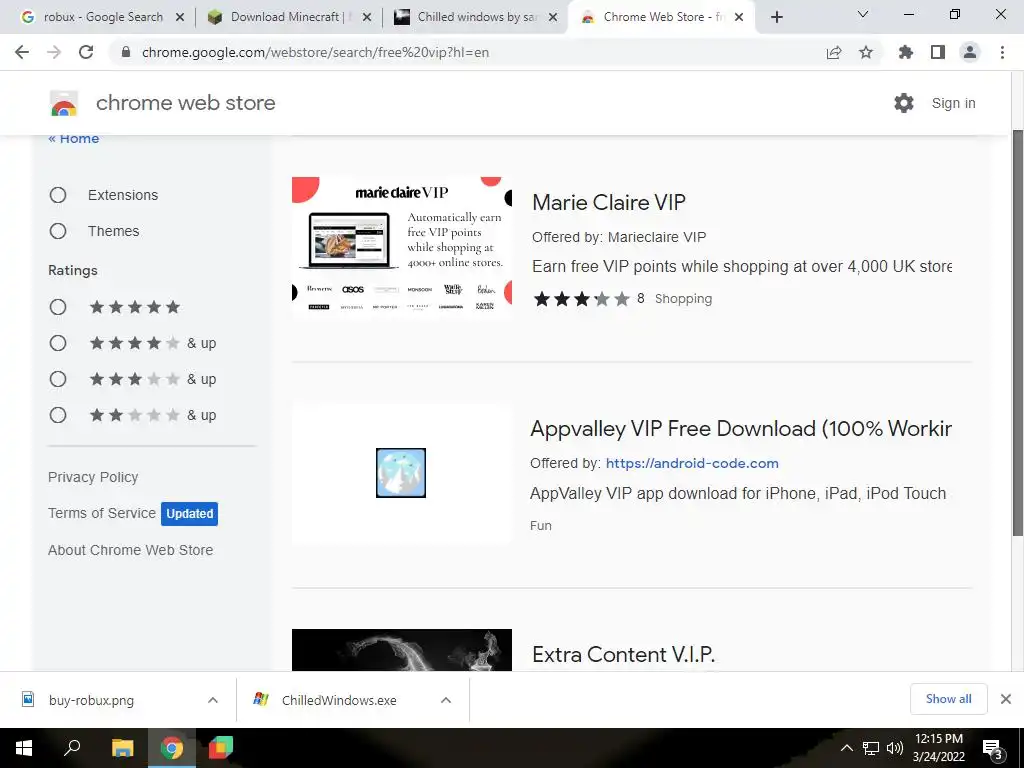
Task: Filter by five-star ratings only
Action: (x=58, y=307)
